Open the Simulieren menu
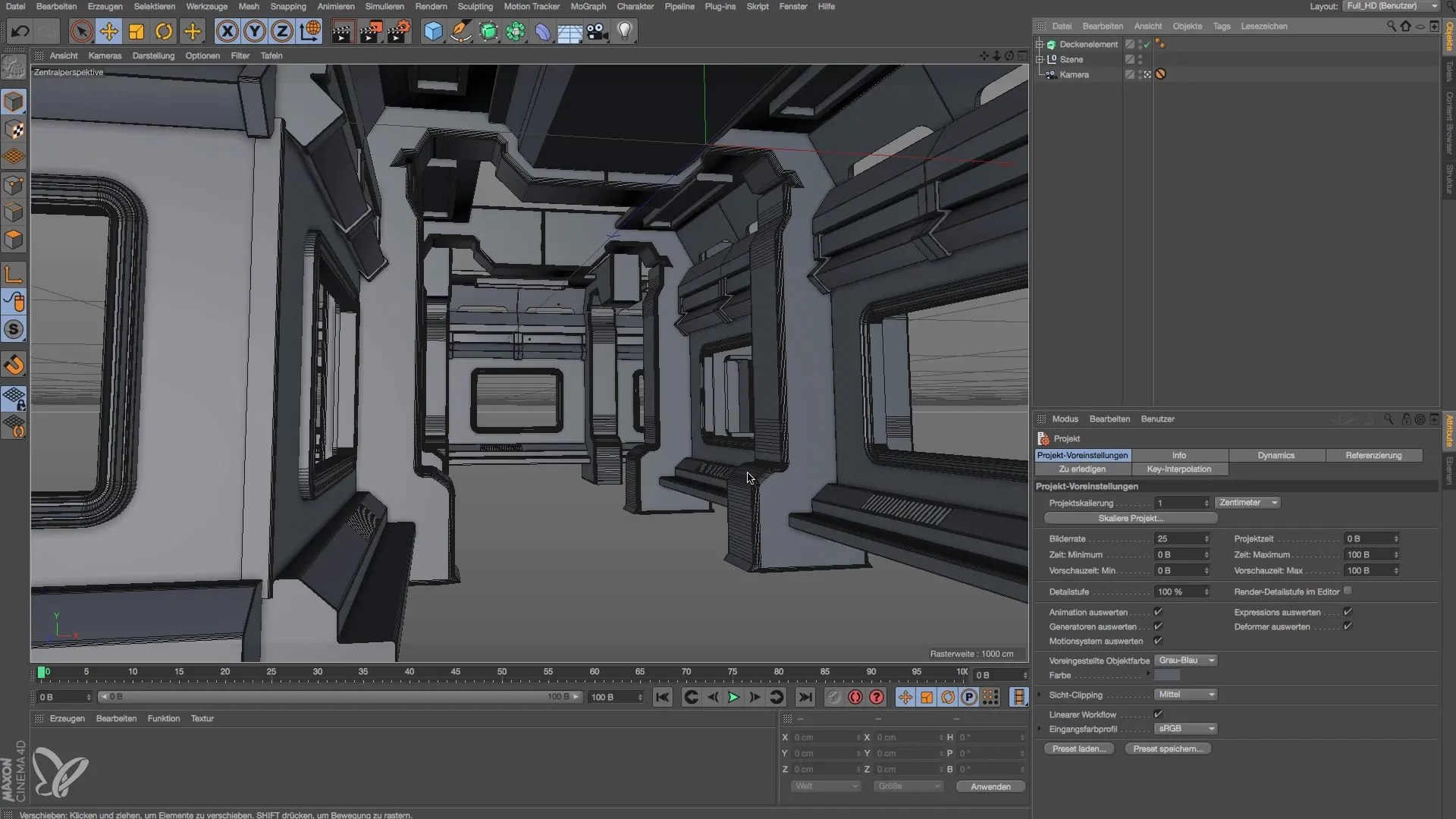Image resolution: width=1456 pixels, height=819 pixels. (384, 6)
